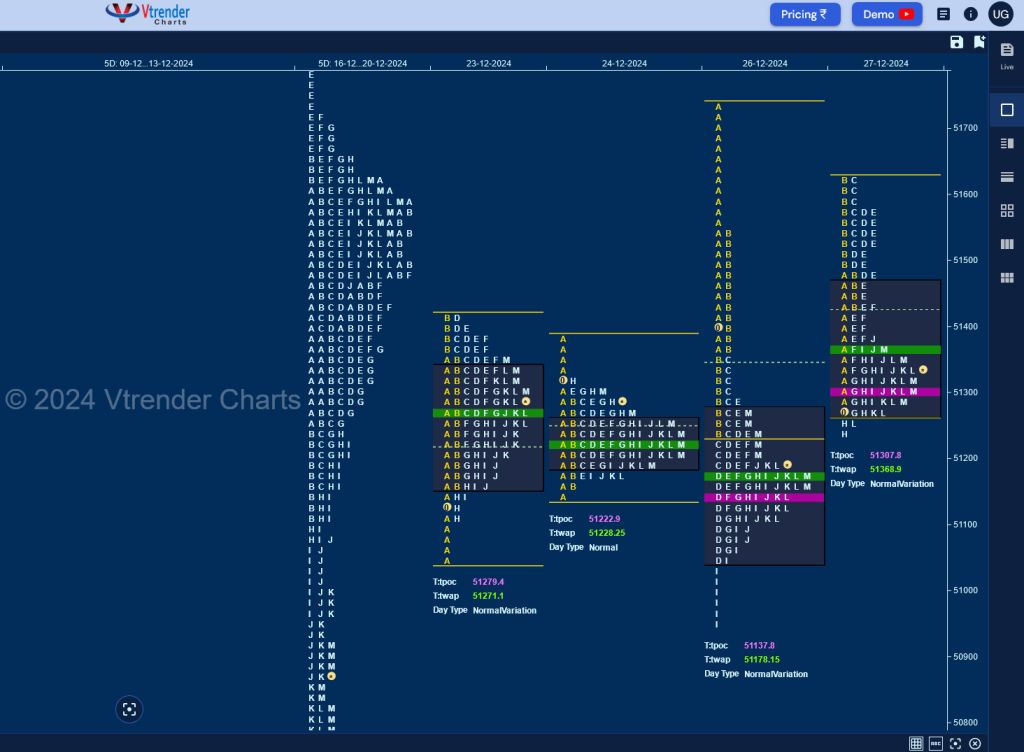Viewport: 1024px width, 752px height.
Task: Choose the horizontal rows layout
Action: [x=1007, y=177]
